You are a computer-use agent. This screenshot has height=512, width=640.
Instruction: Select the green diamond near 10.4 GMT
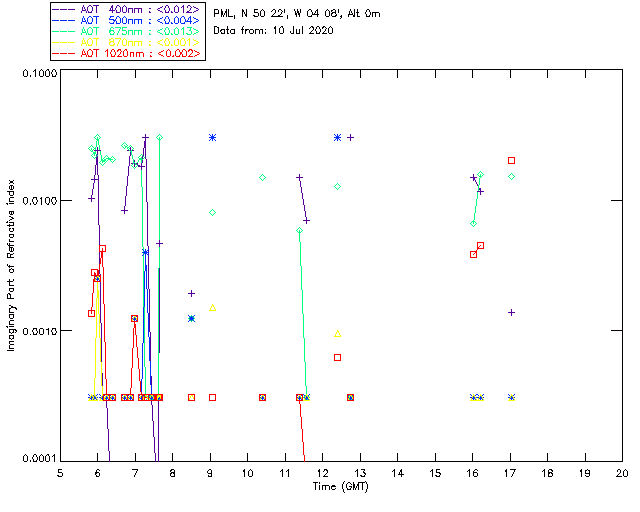(x=262, y=177)
